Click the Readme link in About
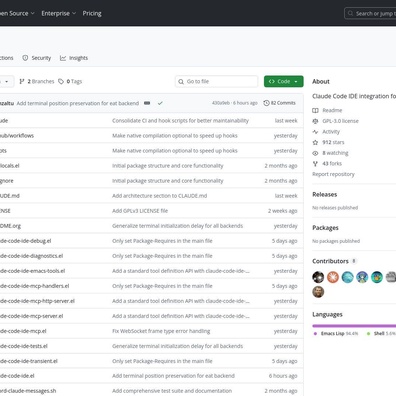396x396 pixels. point(332,110)
